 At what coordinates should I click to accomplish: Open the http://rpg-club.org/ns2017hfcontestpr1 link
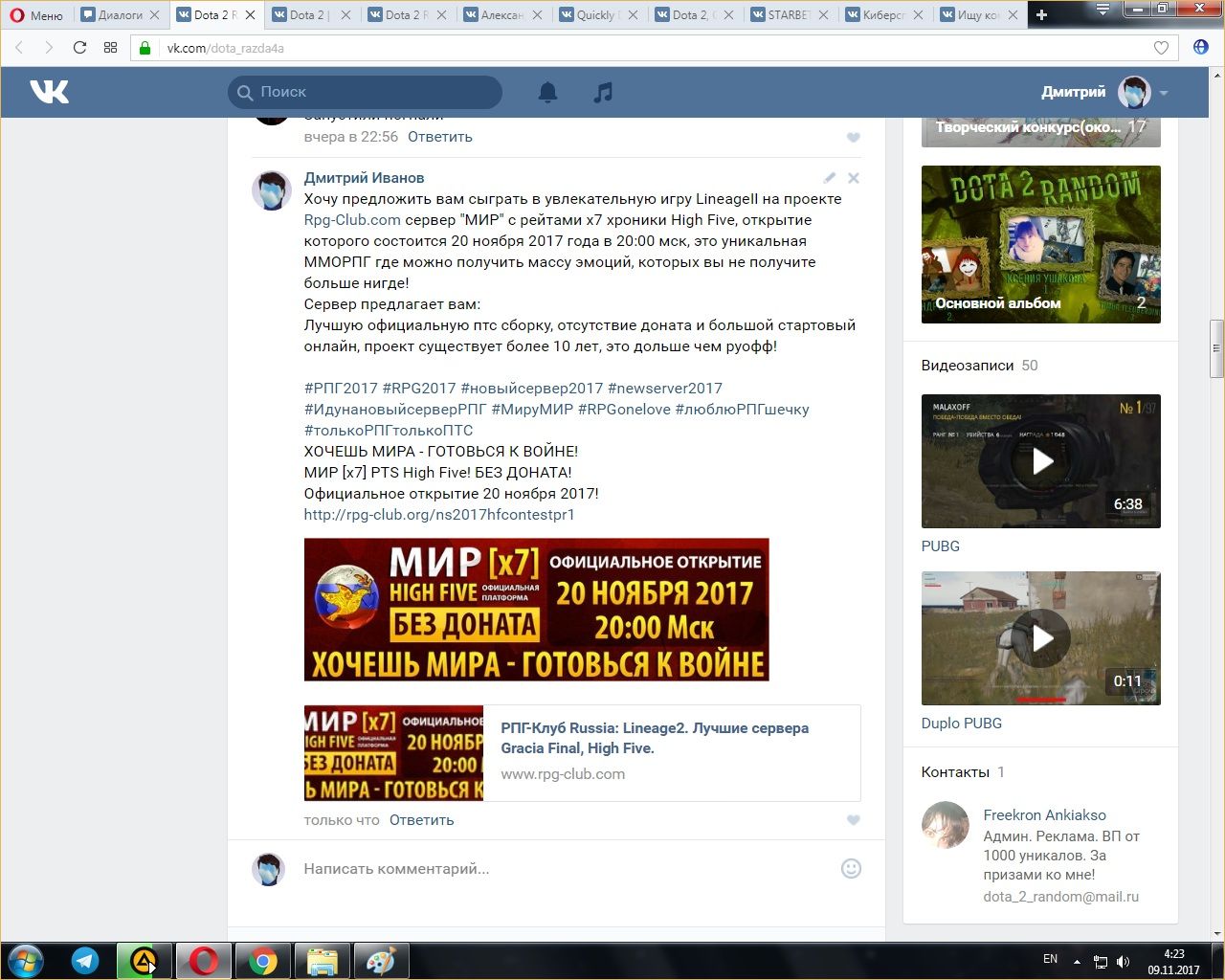point(439,515)
